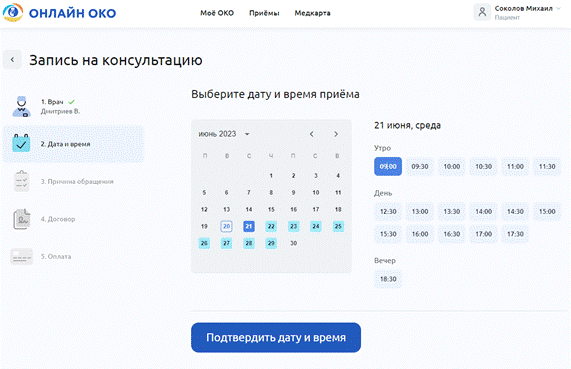Image resolution: width=571 pixels, height=369 pixels.
Task: Pick the 17:00 time slot
Action: (x=484, y=234)
